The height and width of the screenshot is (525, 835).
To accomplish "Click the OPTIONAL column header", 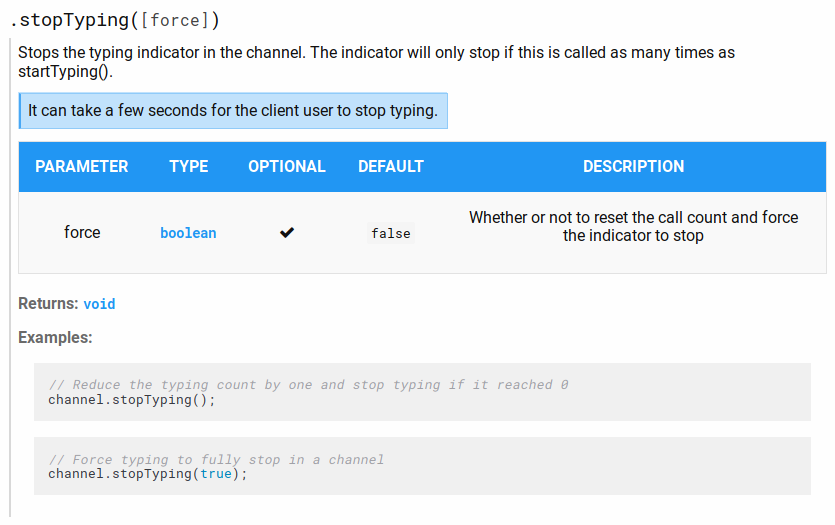I will tap(286, 167).
